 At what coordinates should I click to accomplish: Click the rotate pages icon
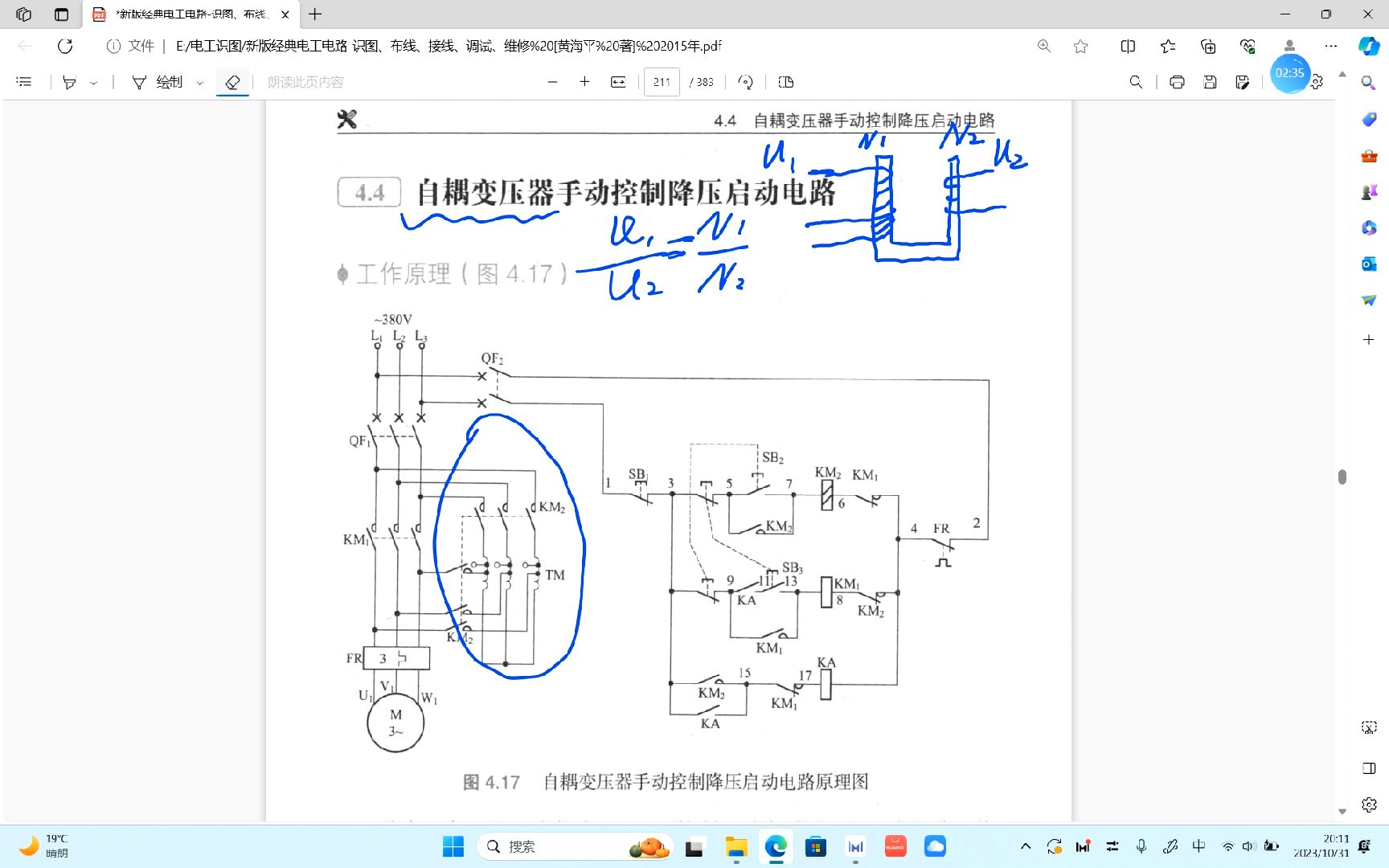(745, 81)
